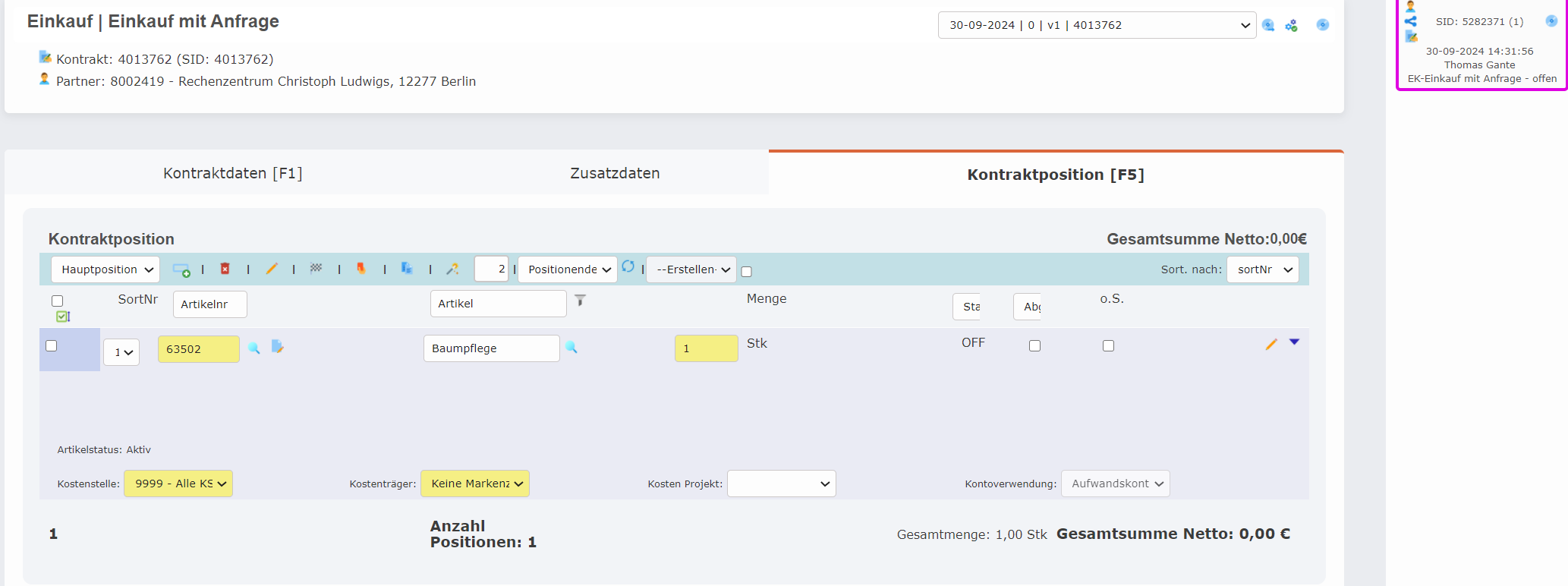This screenshot has width=1568, height=586.
Task: Click the magic wand tool icon in the toolbar
Action: pos(452,269)
